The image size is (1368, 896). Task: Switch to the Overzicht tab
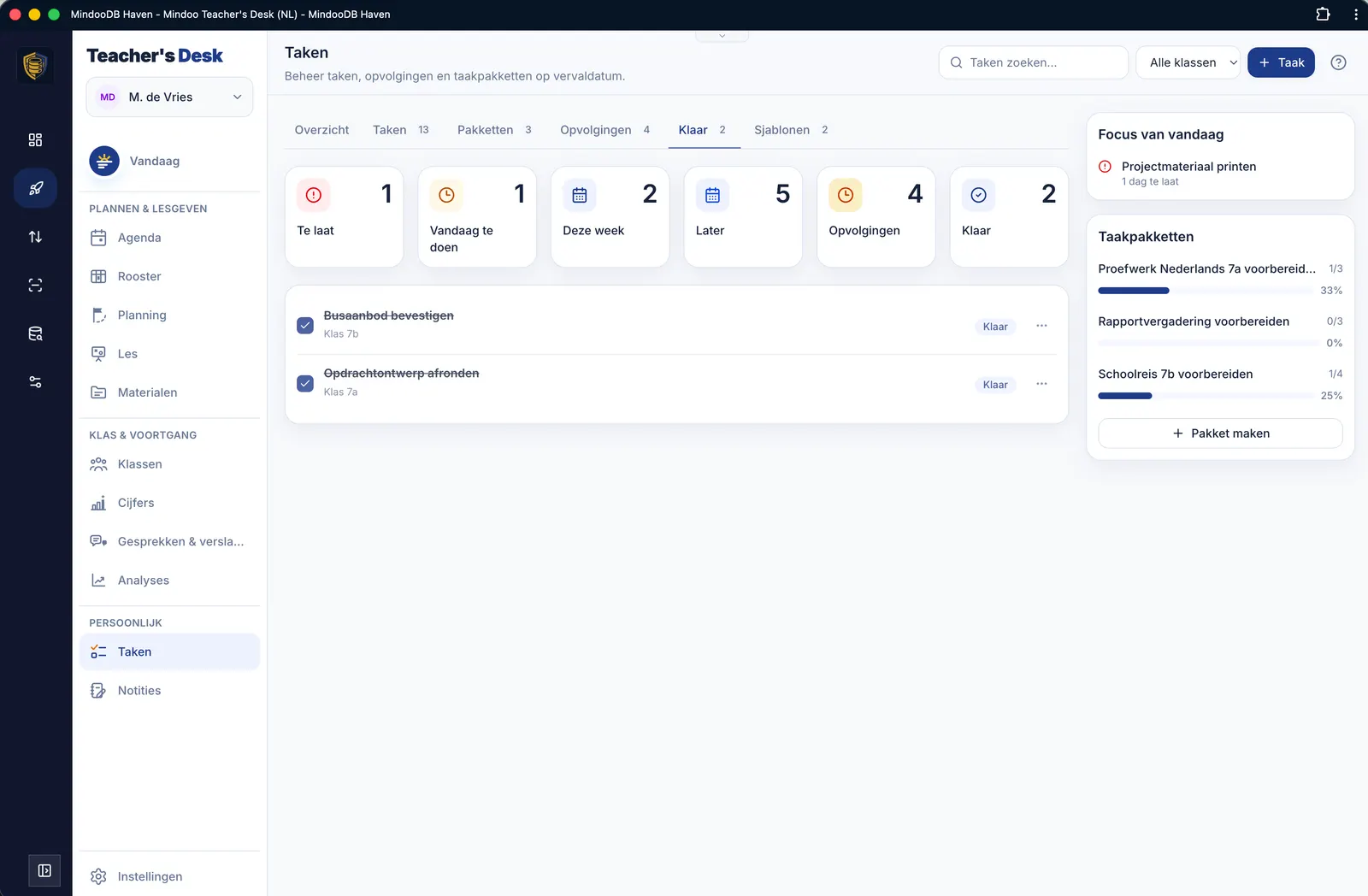click(x=321, y=130)
